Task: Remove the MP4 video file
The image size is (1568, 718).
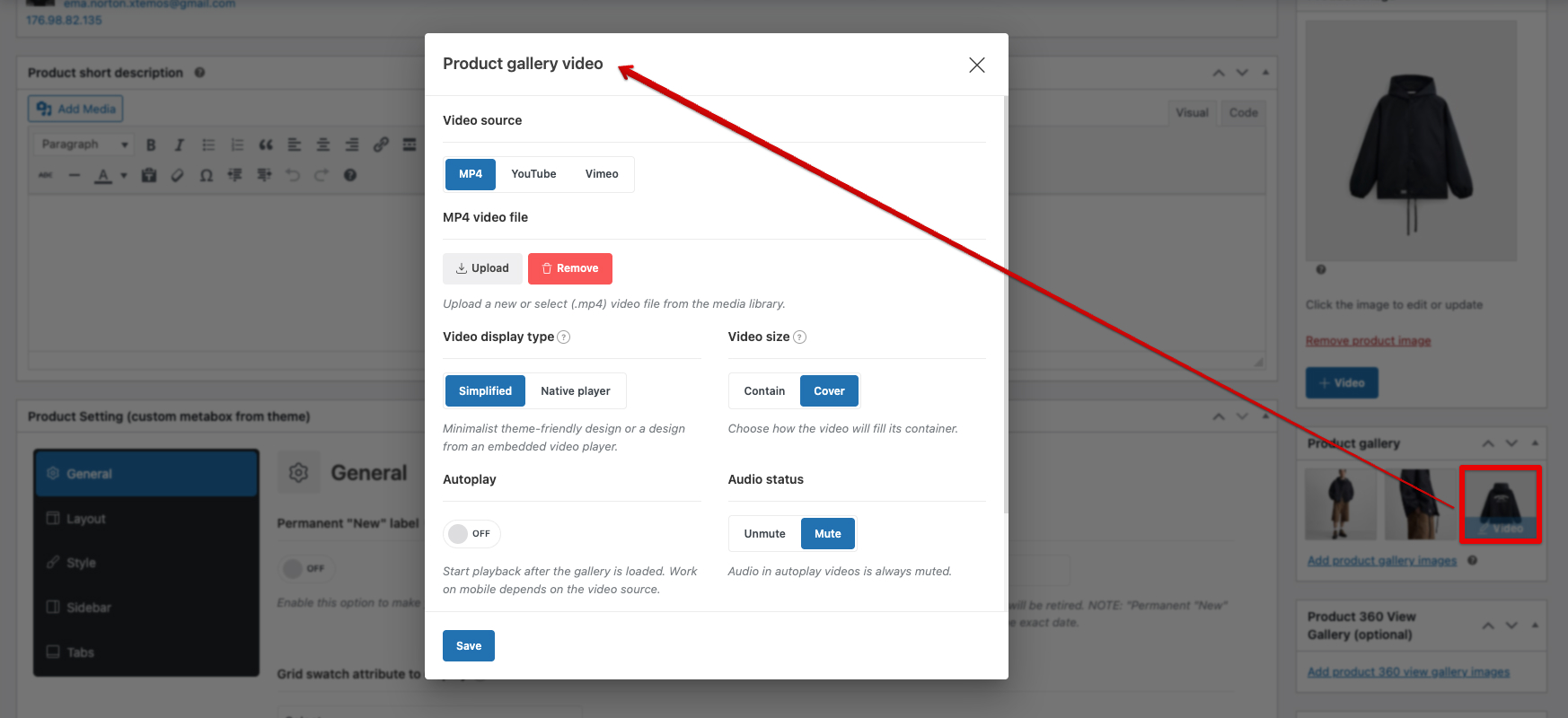Action: [x=570, y=268]
